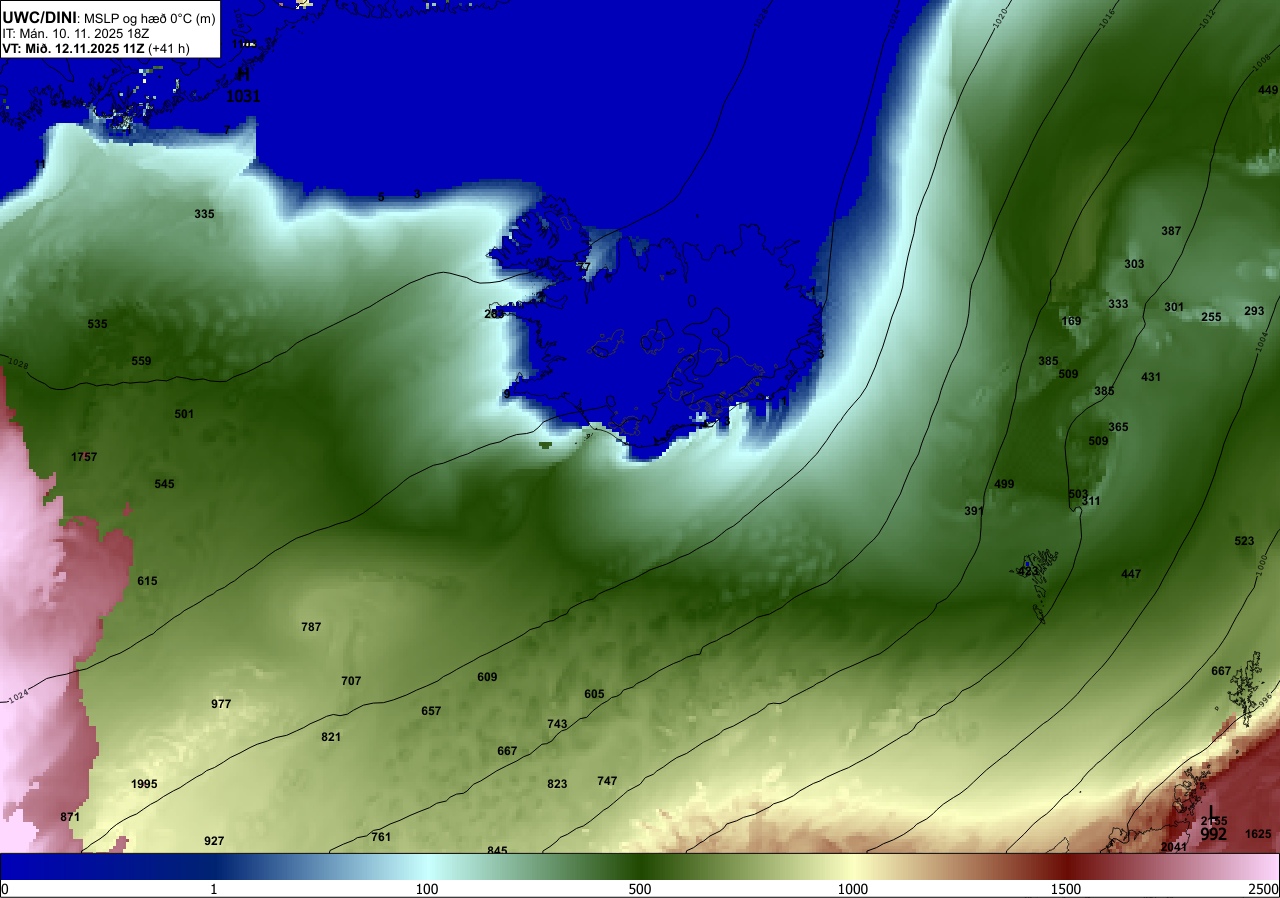This screenshot has height=898, width=1280.
Task: Click the map value 387
Action: pyautogui.click(x=1171, y=231)
